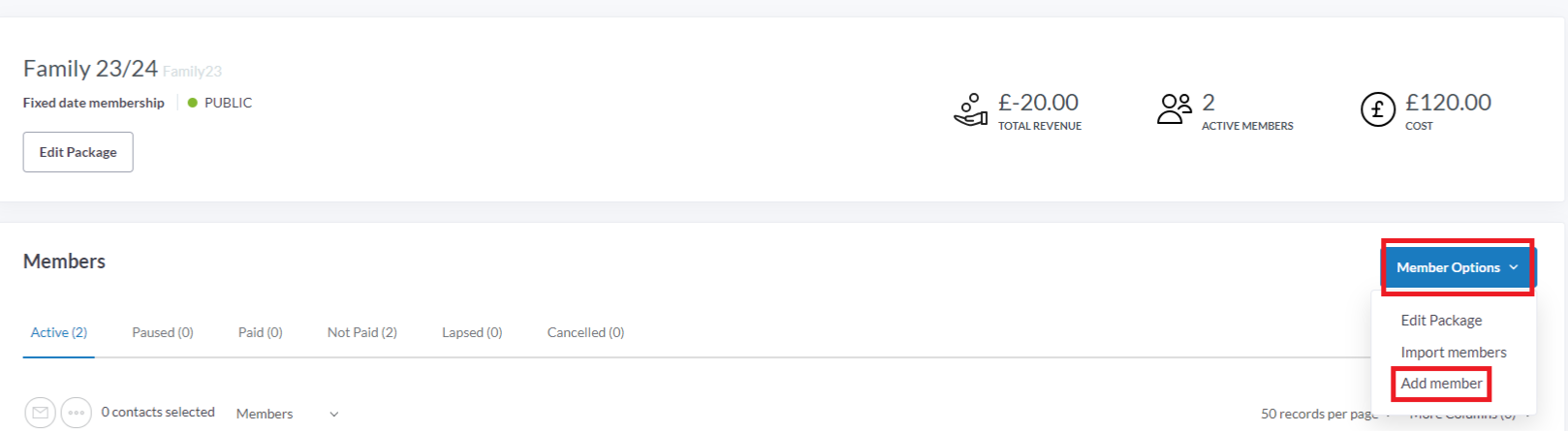The image size is (1568, 431).
Task: Open the three-dots more actions icon
Action: point(77,413)
